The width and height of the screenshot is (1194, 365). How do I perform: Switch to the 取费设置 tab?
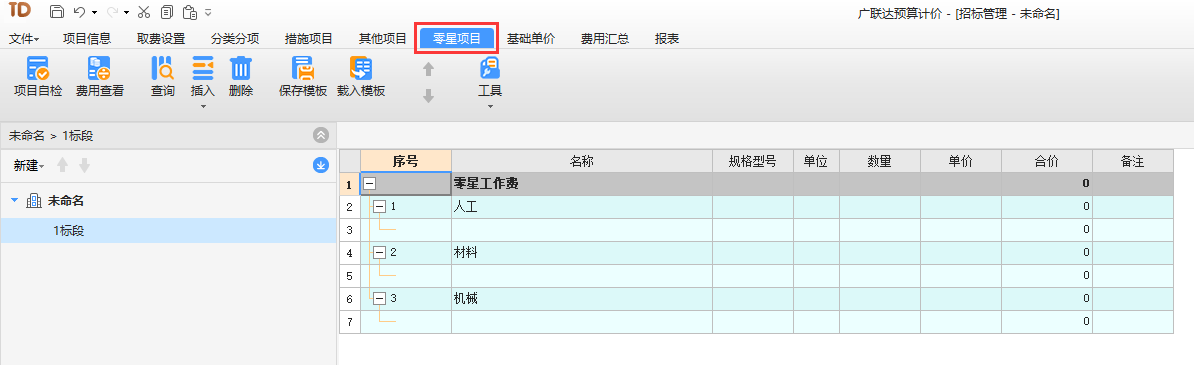click(x=161, y=39)
